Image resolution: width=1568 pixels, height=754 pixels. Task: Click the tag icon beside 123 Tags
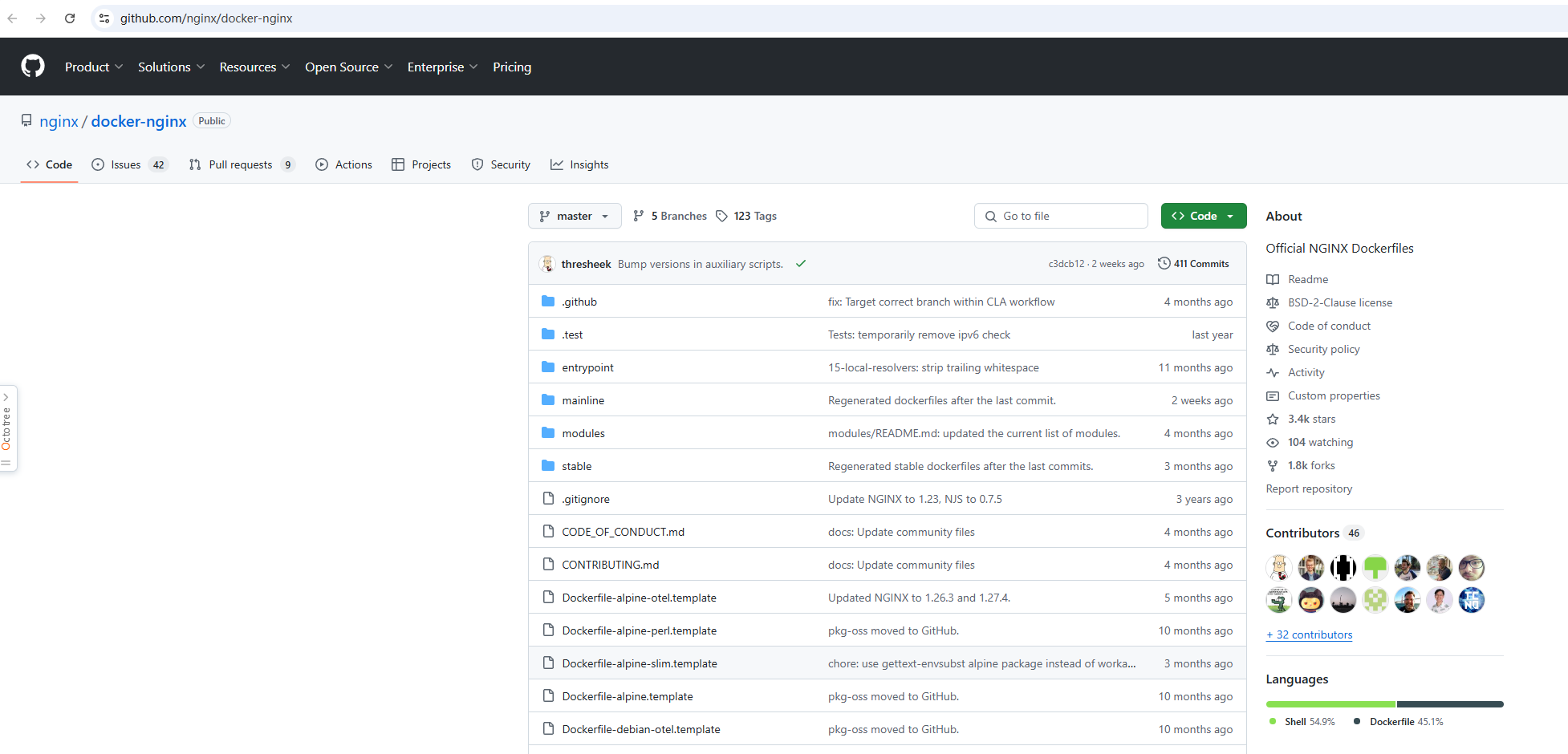(x=721, y=216)
